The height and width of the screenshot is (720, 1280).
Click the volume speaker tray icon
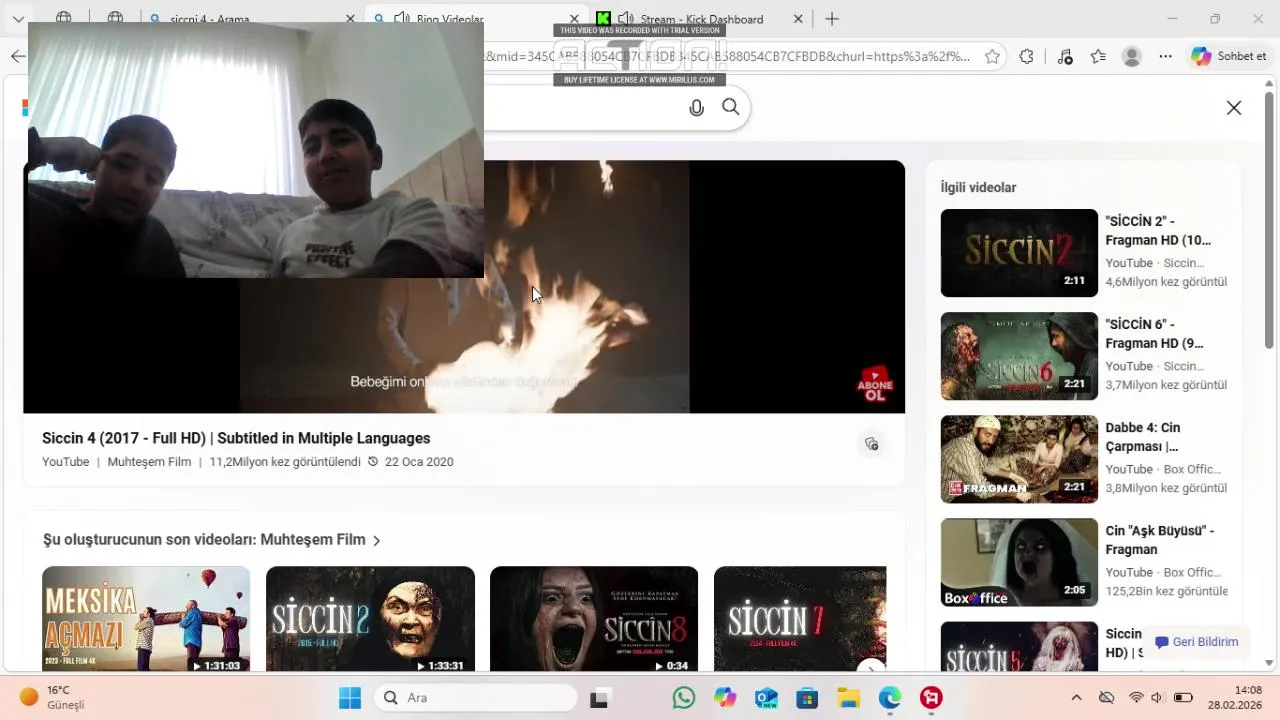(1157, 698)
